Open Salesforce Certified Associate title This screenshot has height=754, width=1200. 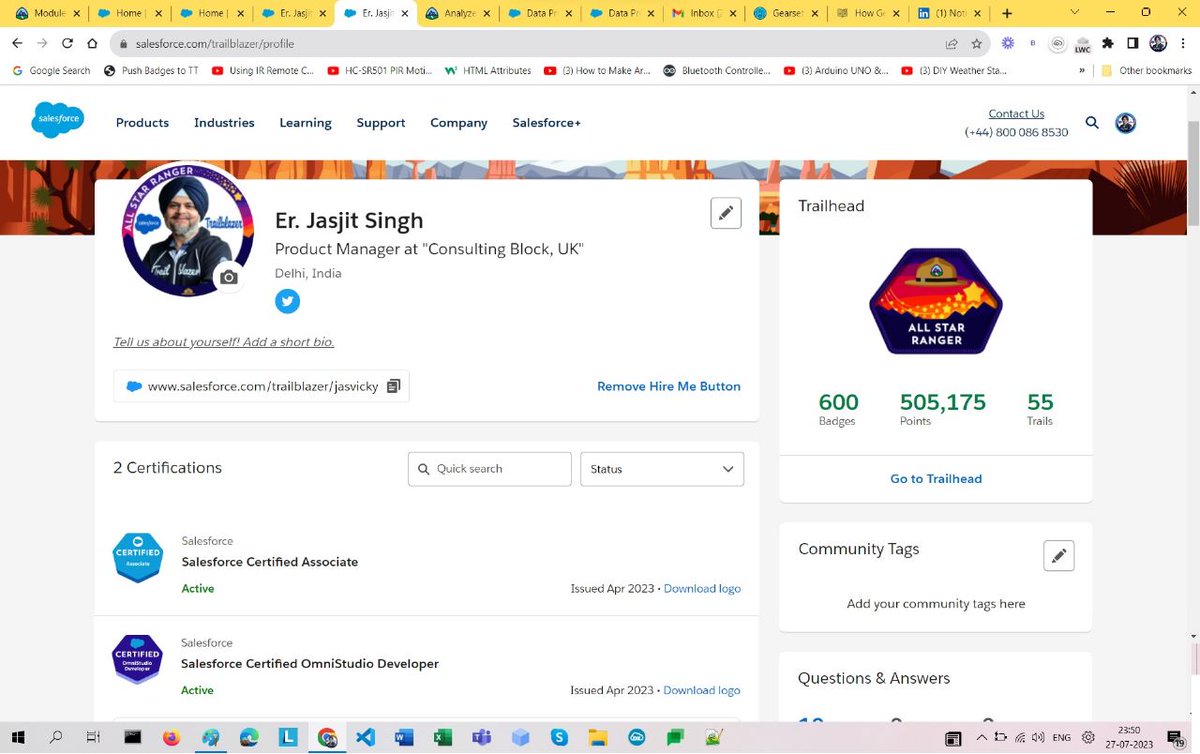point(270,562)
